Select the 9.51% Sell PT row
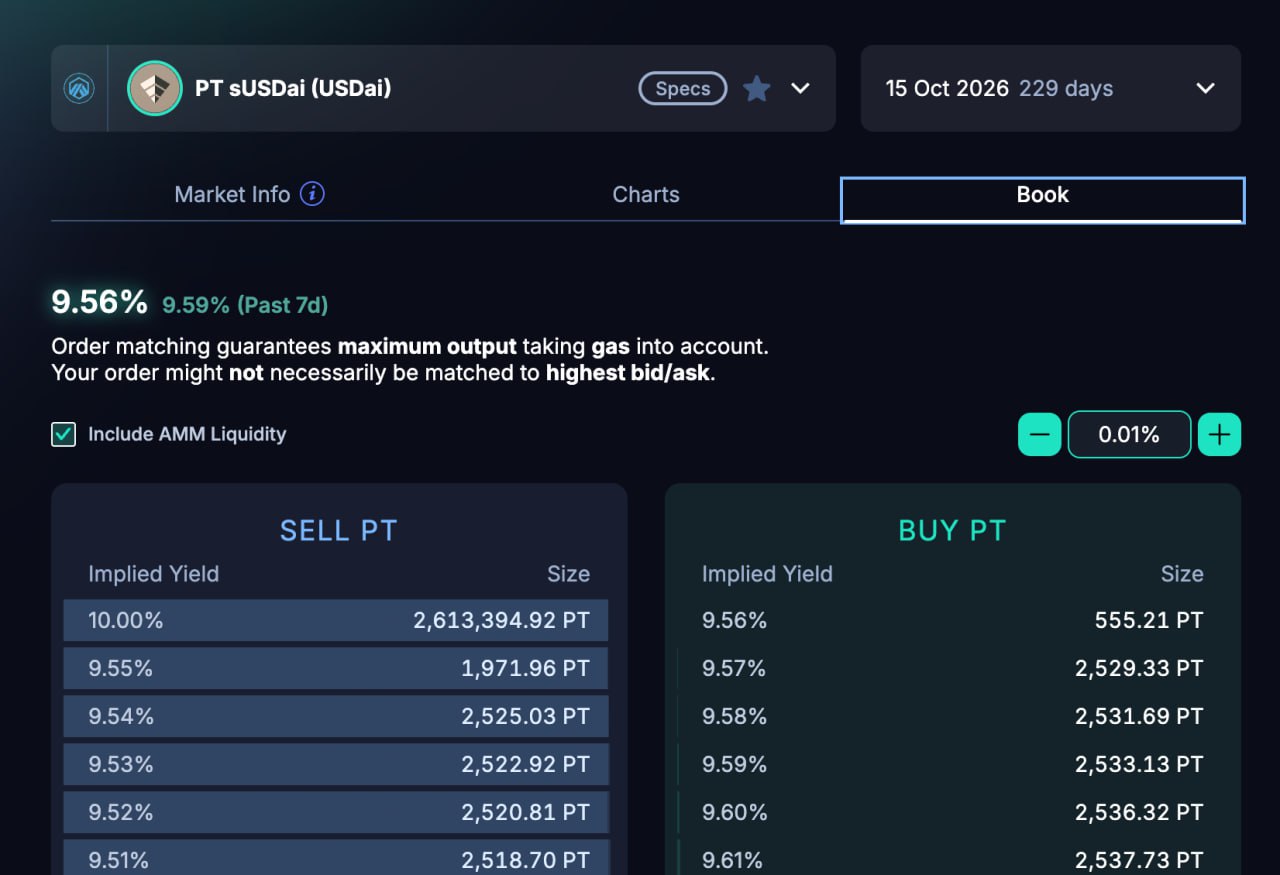Viewport: 1280px width, 875px height. click(x=336, y=858)
